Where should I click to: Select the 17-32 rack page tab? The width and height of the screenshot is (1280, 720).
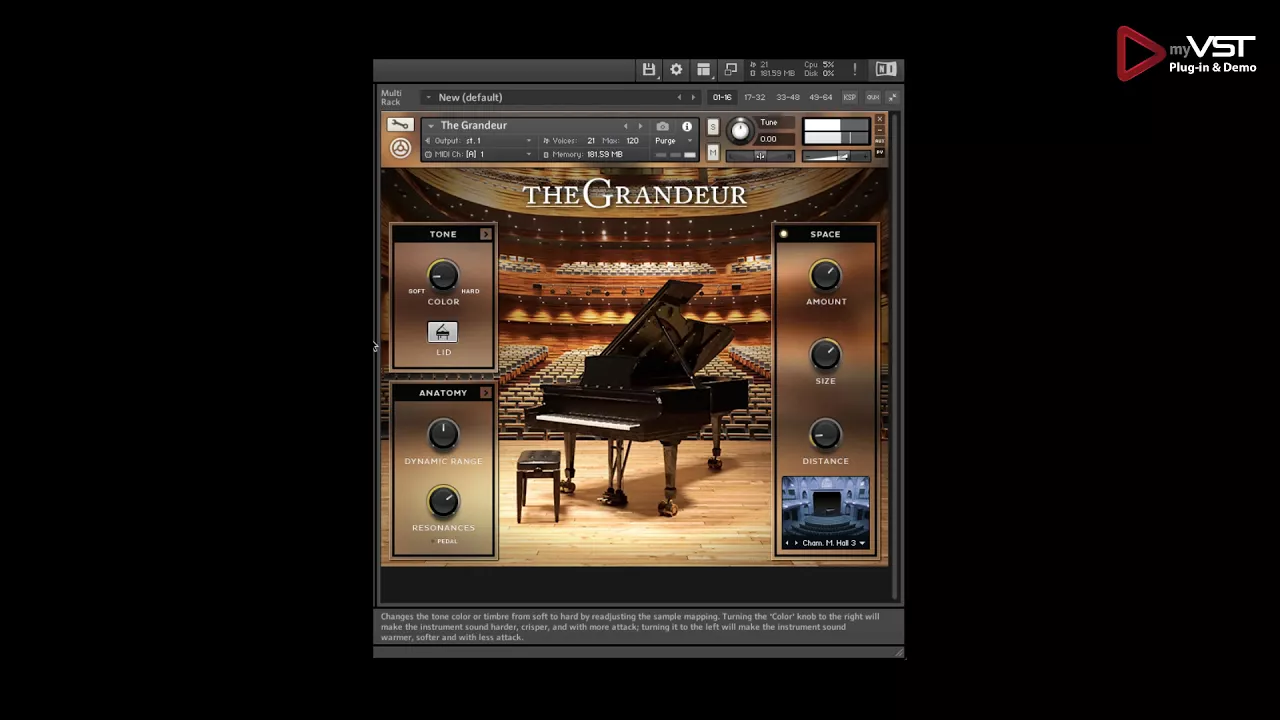click(754, 97)
